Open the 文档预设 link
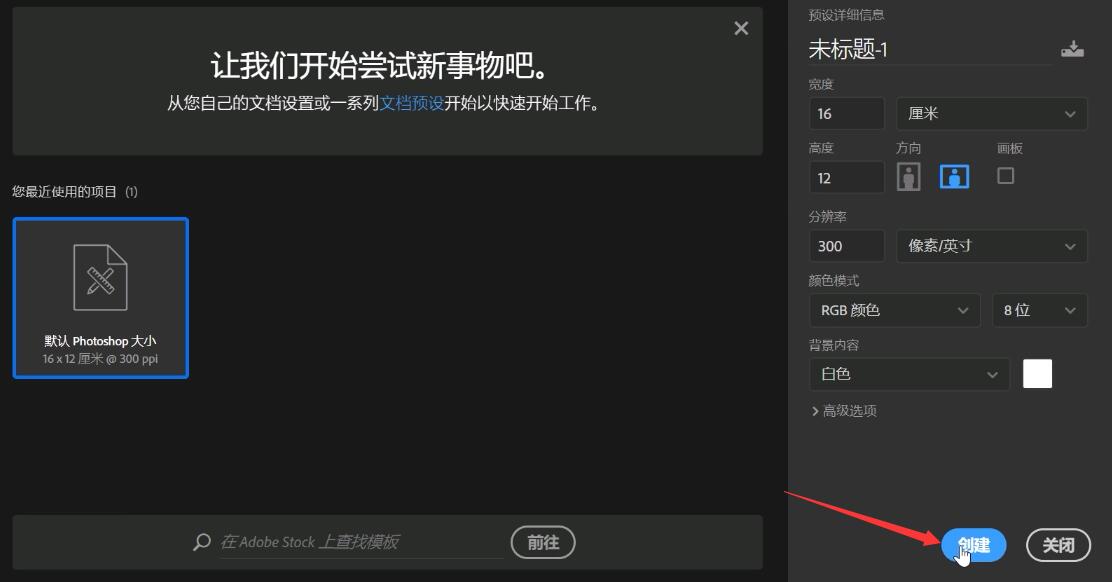This screenshot has height=582, width=1112. click(411, 103)
